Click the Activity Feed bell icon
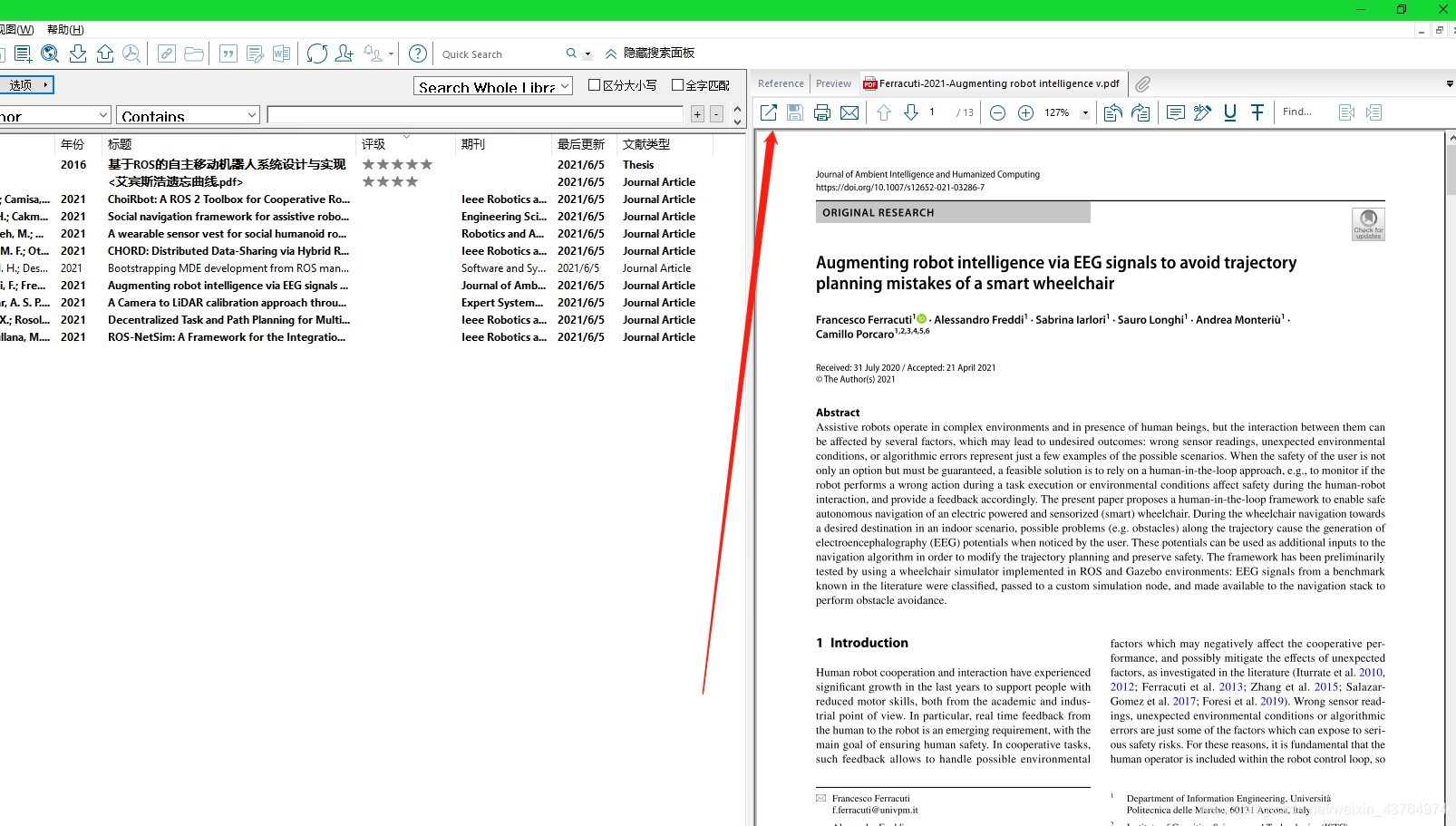This screenshot has width=1456, height=826. (373, 53)
